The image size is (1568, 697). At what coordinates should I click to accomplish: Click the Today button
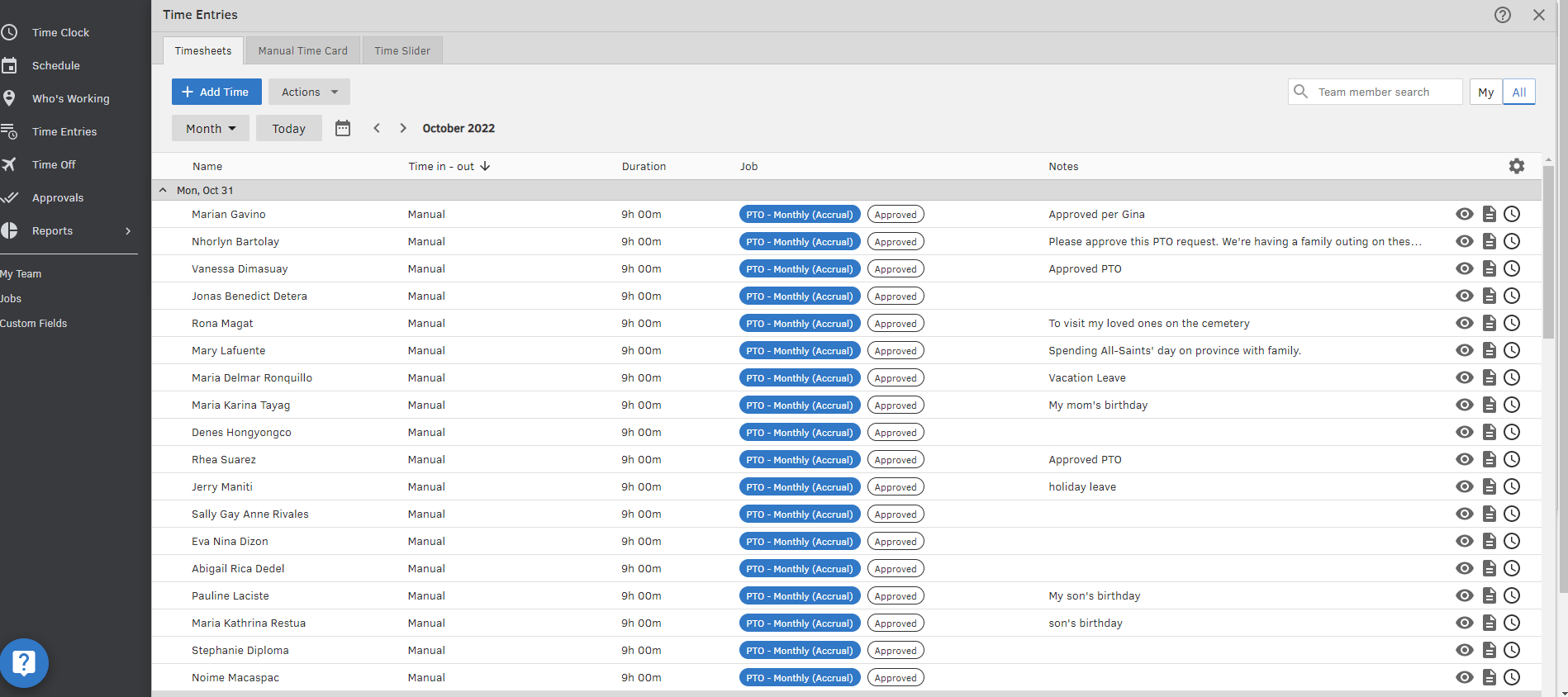click(x=288, y=129)
